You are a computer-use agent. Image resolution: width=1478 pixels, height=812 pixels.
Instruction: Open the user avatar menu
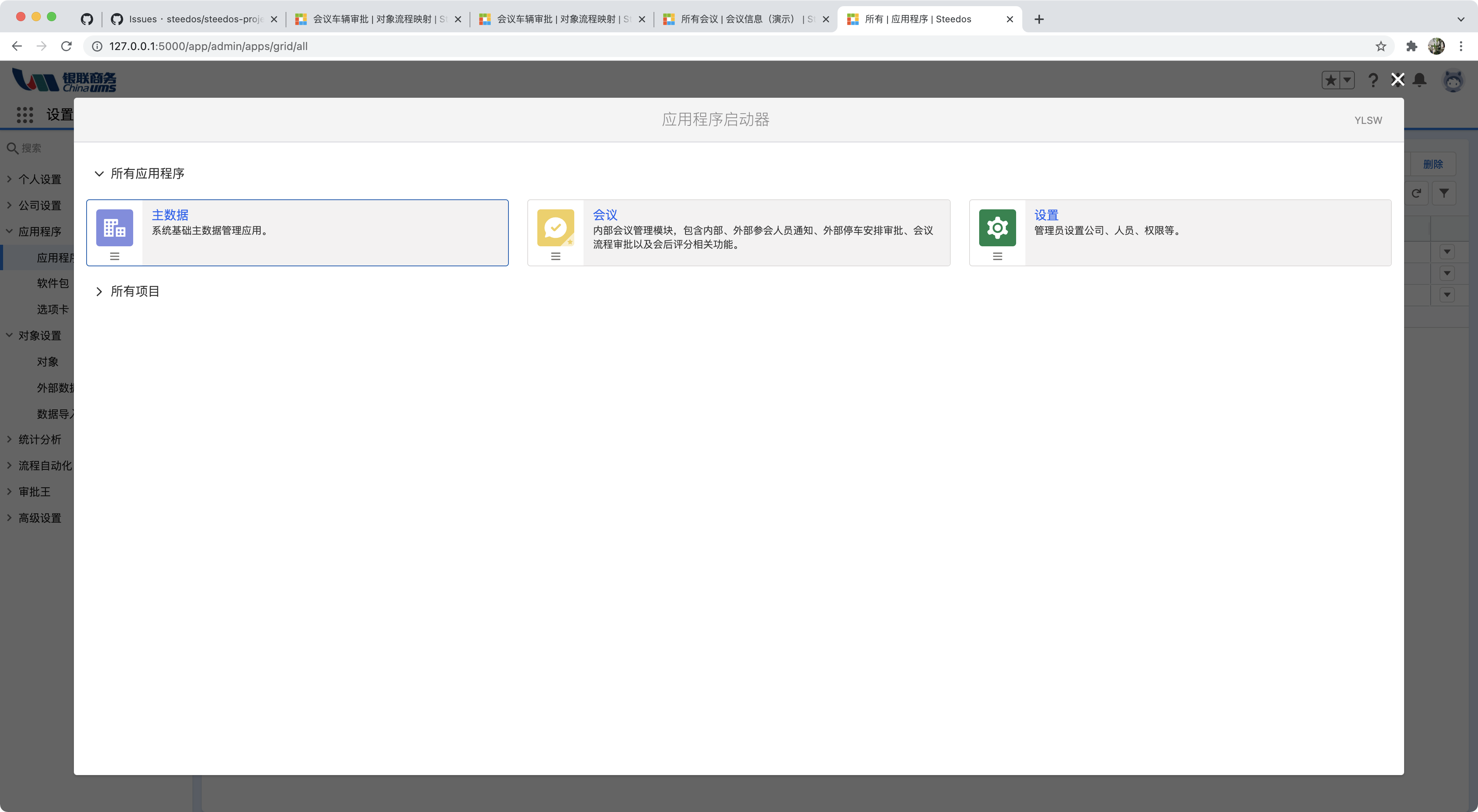pyautogui.click(x=1453, y=80)
